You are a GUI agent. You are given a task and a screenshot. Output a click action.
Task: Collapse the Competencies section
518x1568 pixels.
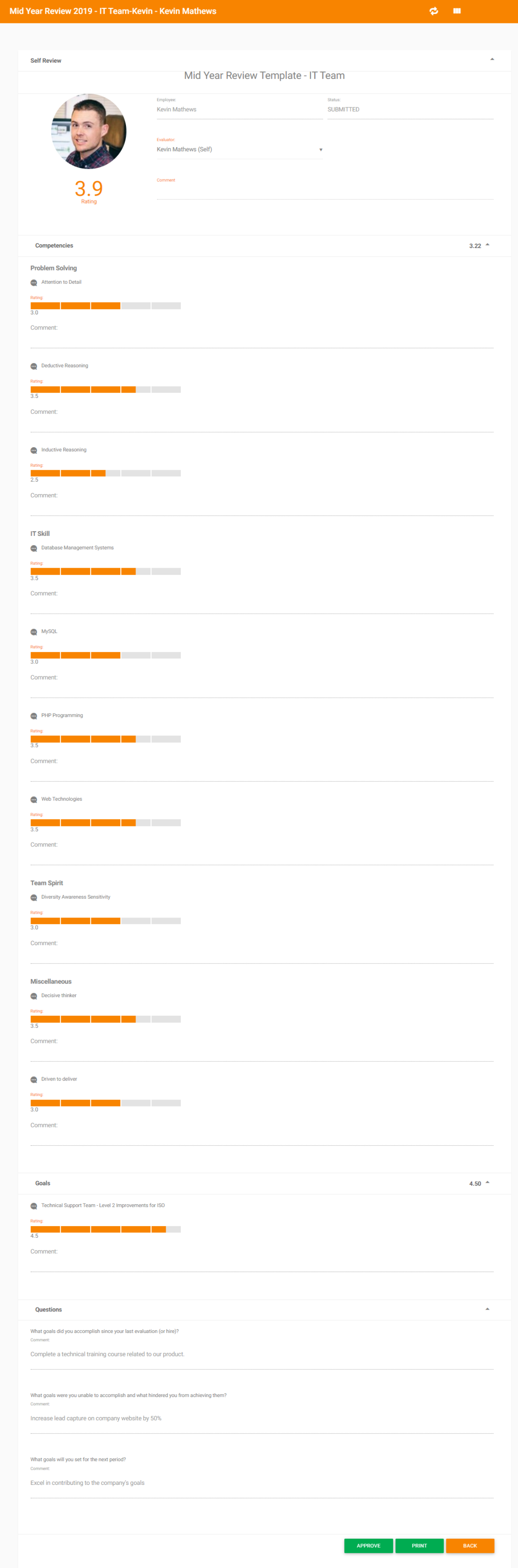click(x=487, y=245)
